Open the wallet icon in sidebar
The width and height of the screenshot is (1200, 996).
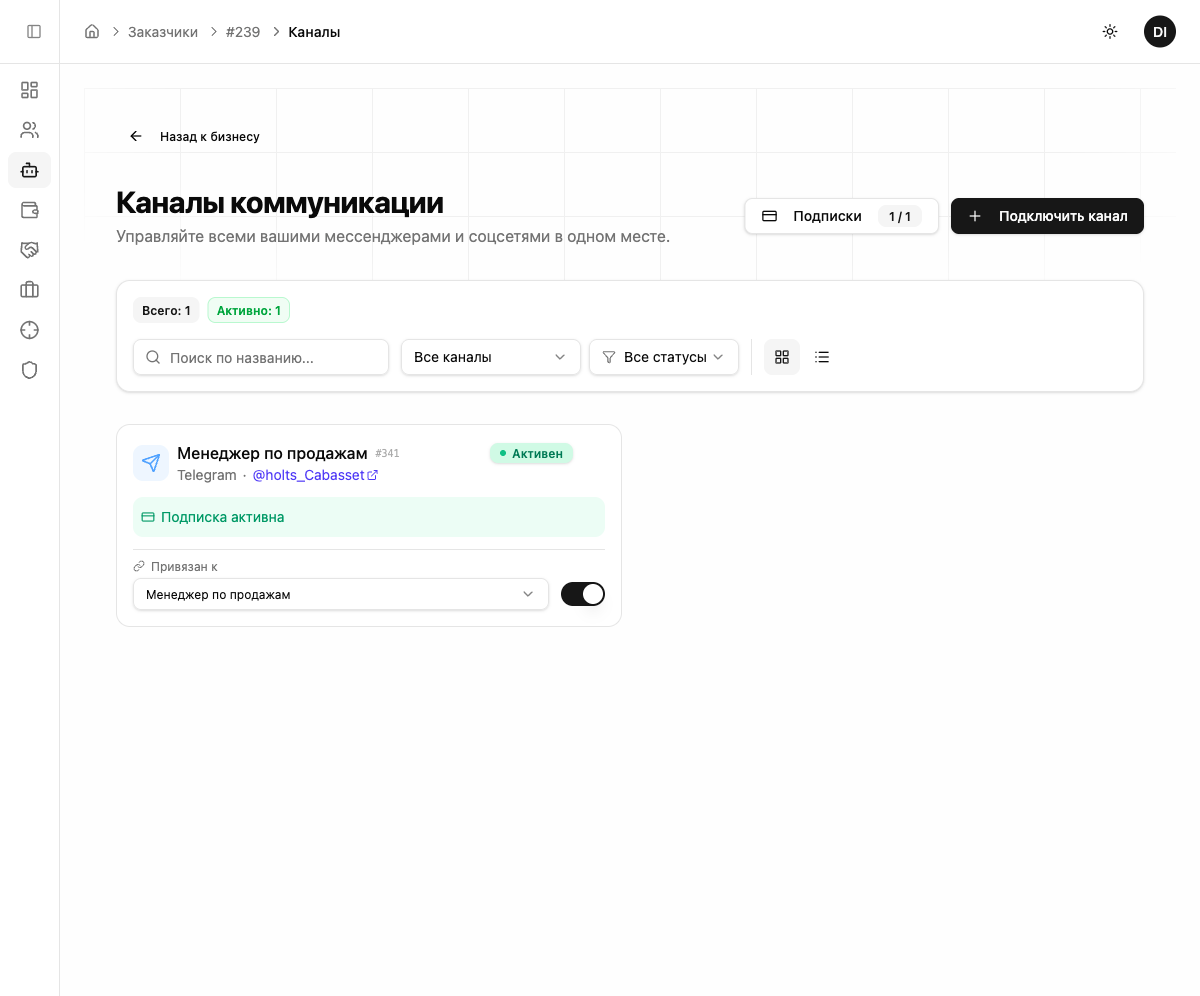(x=30, y=210)
